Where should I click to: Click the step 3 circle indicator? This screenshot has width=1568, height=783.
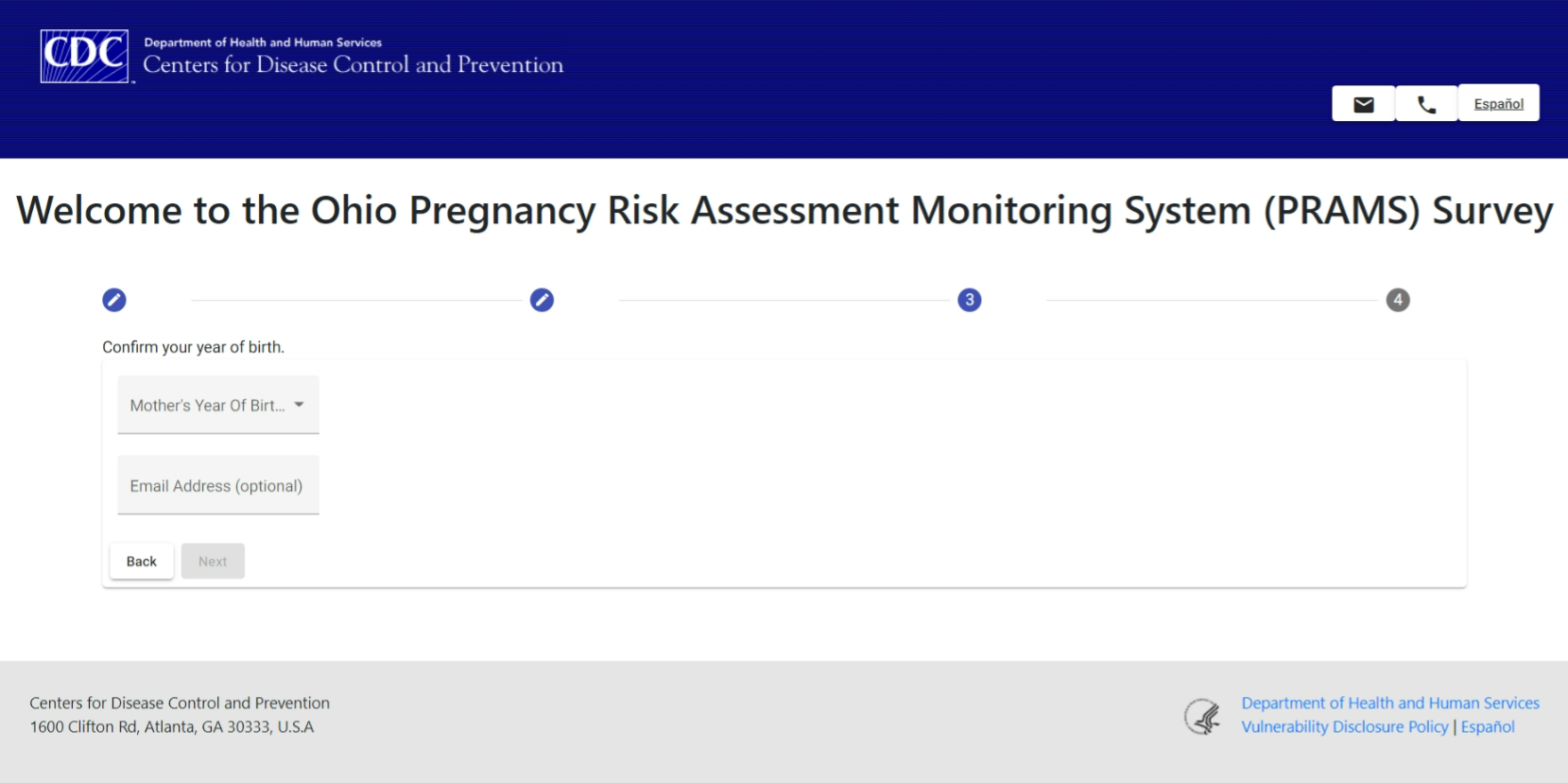click(970, 300)
